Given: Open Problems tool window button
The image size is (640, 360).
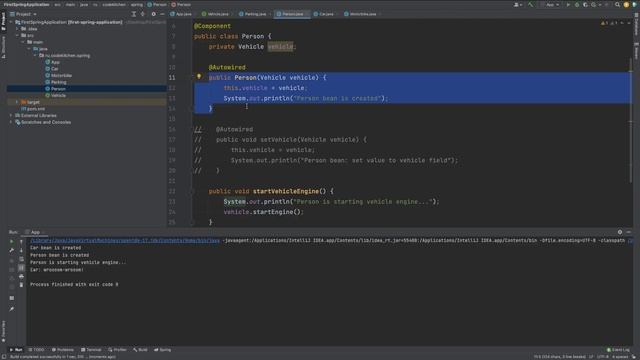Looking at the screenshot, I should (x=62, y=350).
